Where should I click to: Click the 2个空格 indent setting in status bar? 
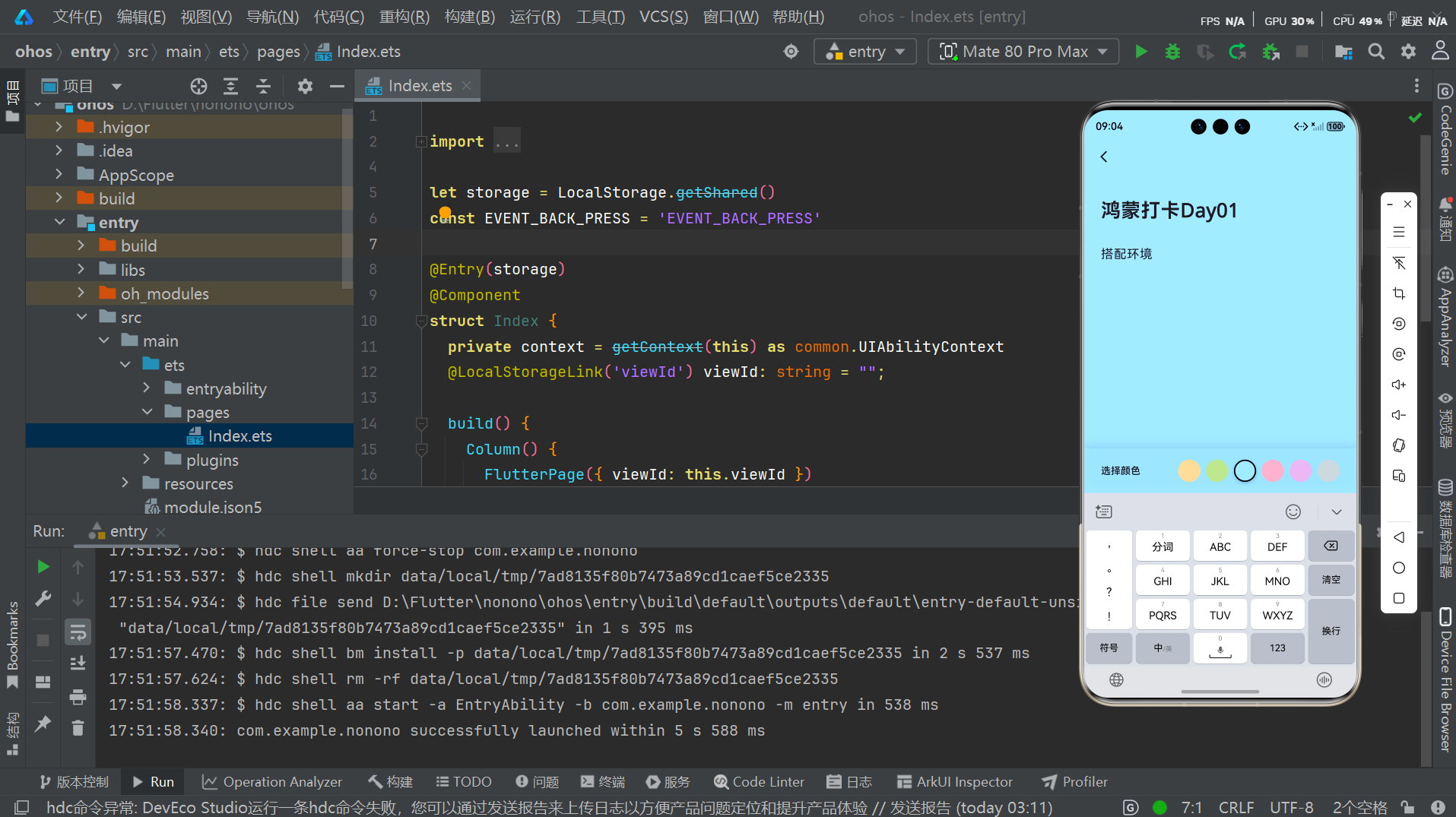(x=1359, y=807)
